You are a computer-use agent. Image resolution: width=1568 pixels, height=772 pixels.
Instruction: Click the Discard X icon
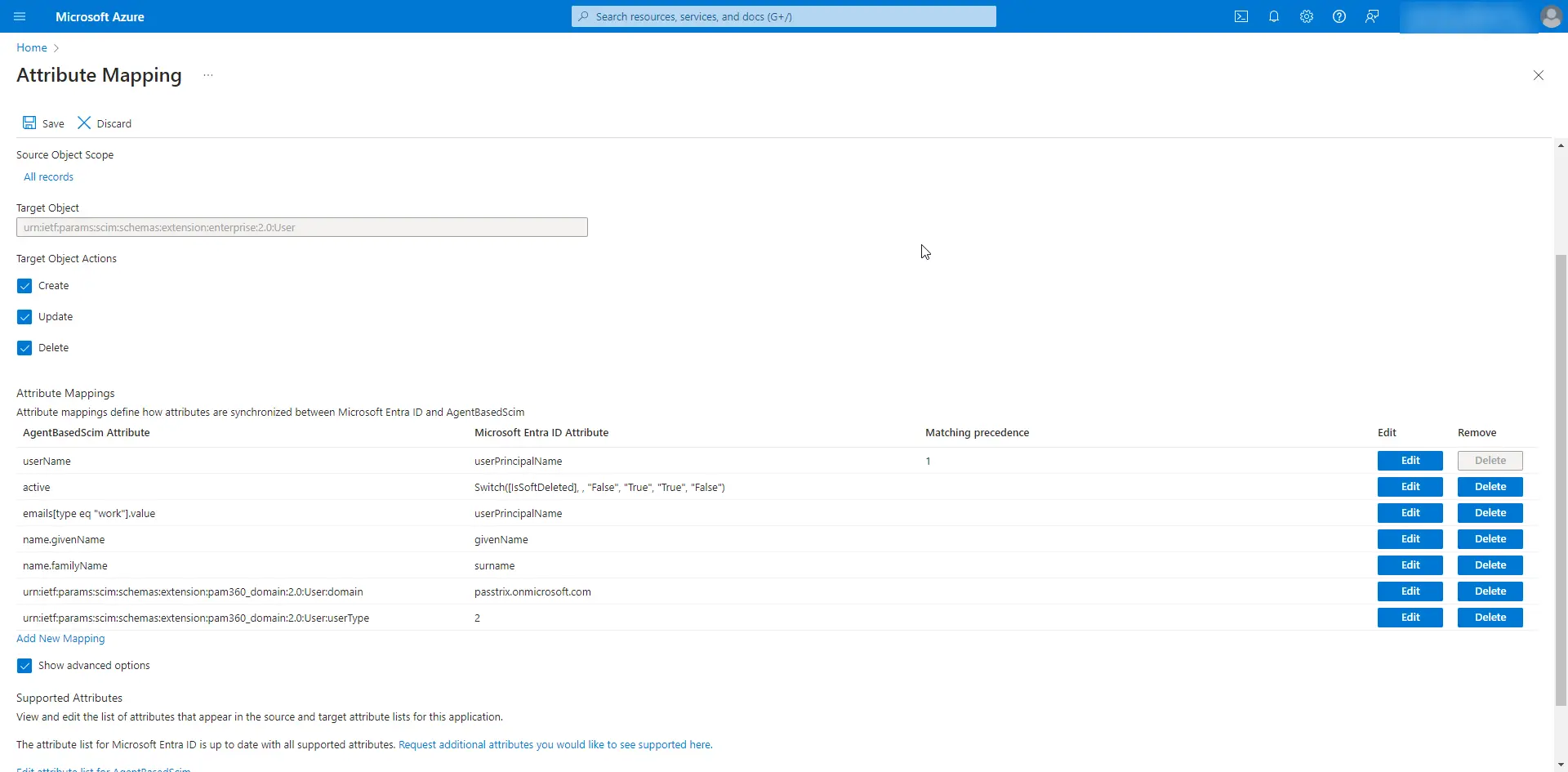pyautogui.click(x=84, y=123)
